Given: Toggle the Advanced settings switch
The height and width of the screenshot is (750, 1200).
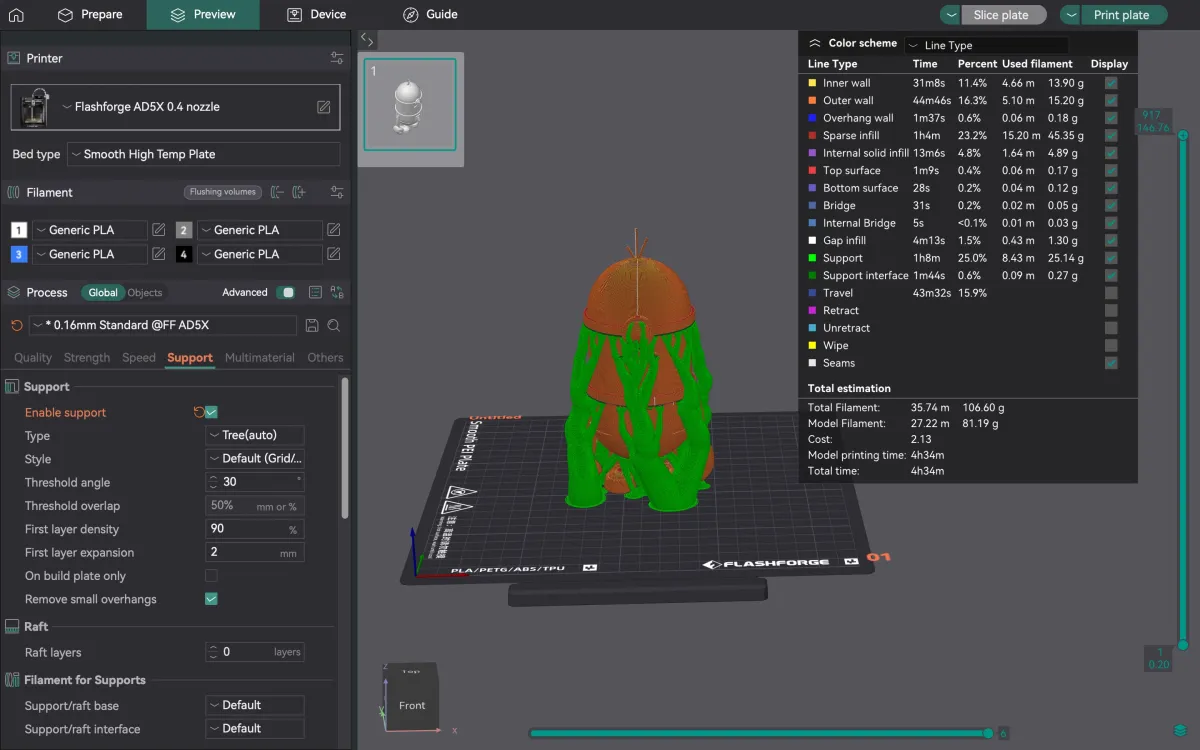Looking at the screenshot, I should click(x=287, y=293).
